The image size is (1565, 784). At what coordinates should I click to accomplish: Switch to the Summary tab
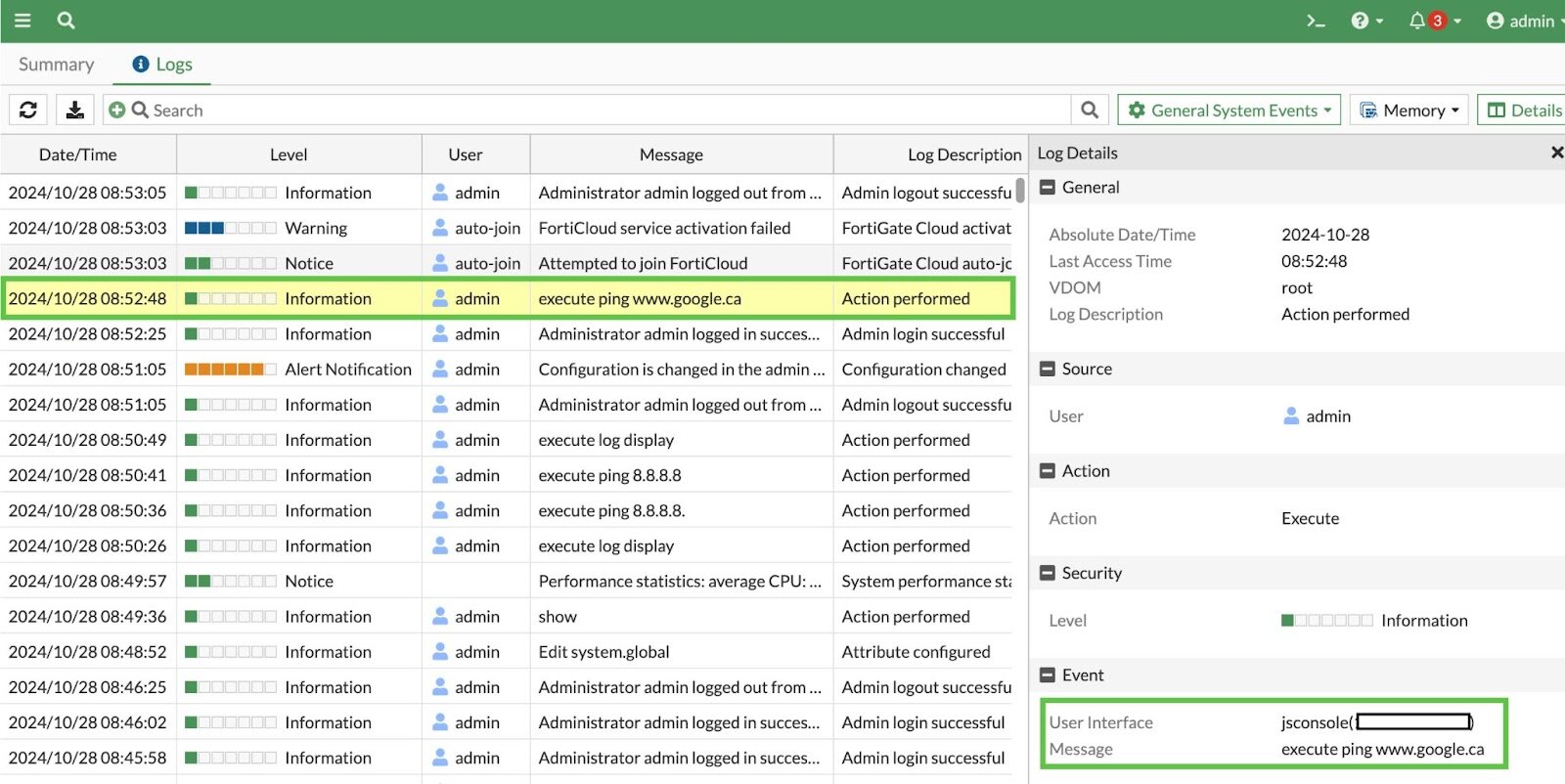[x=57, y=65]
